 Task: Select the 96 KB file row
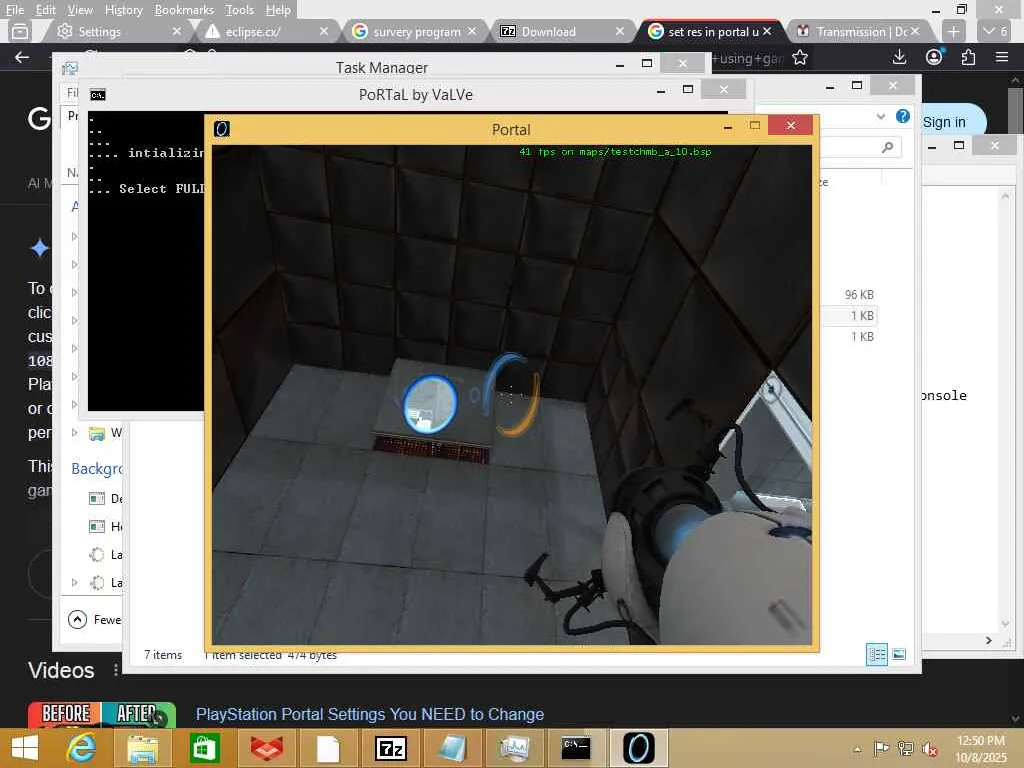click(849, 295)
